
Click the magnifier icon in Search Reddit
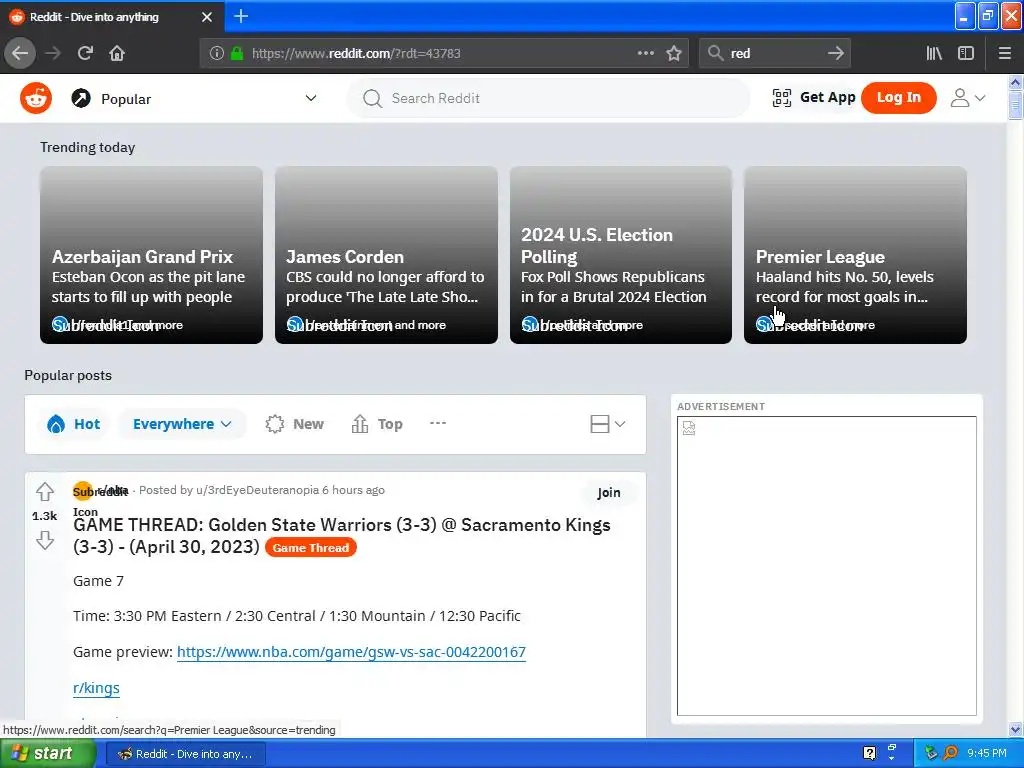(x=372, y=99)
